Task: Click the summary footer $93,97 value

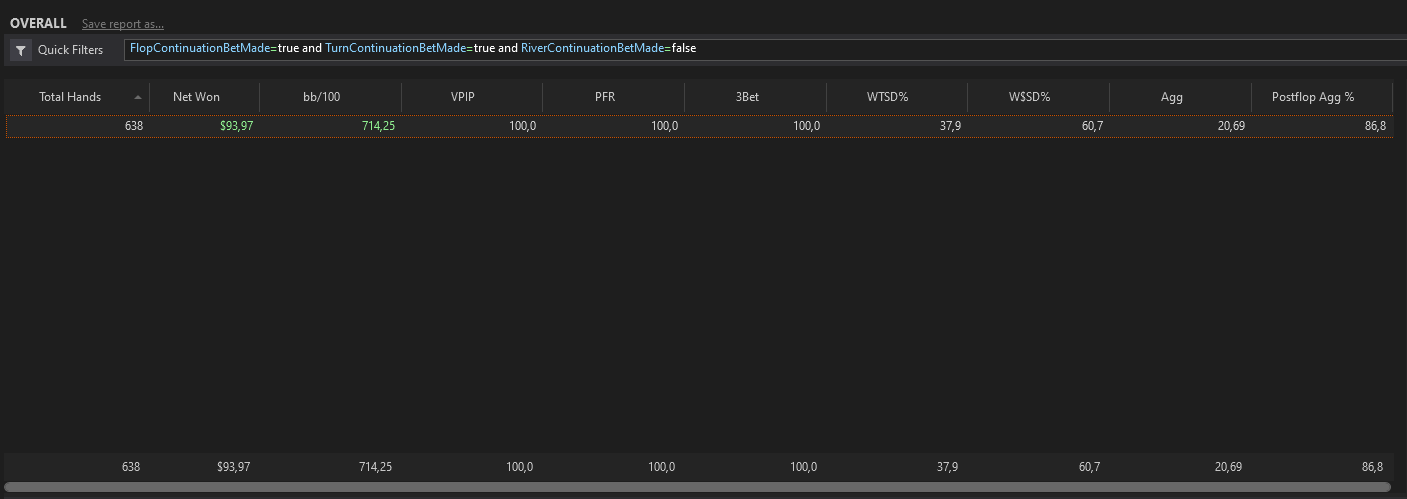Action: coord(233,467)
